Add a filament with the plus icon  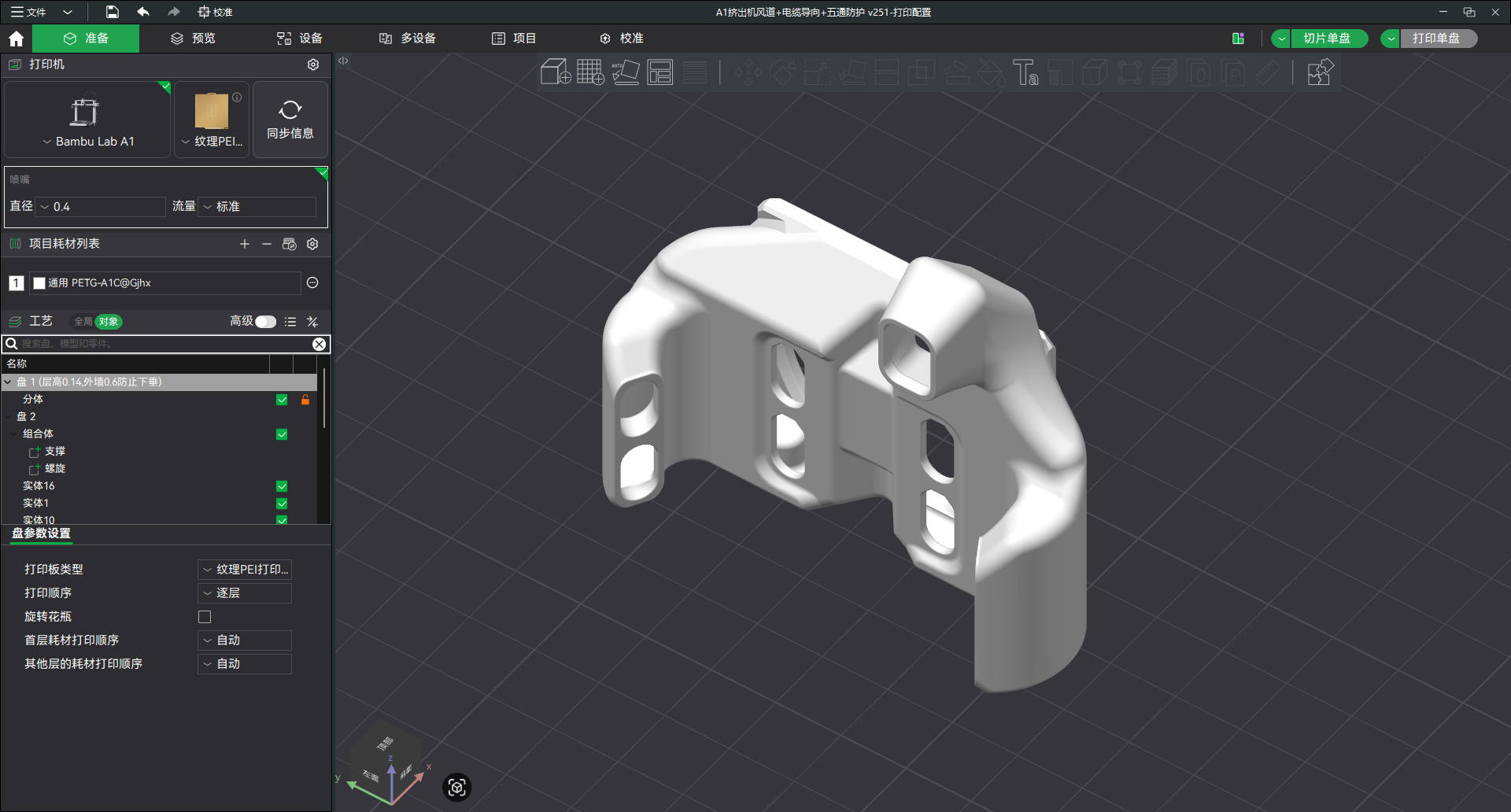click(245, 244)
